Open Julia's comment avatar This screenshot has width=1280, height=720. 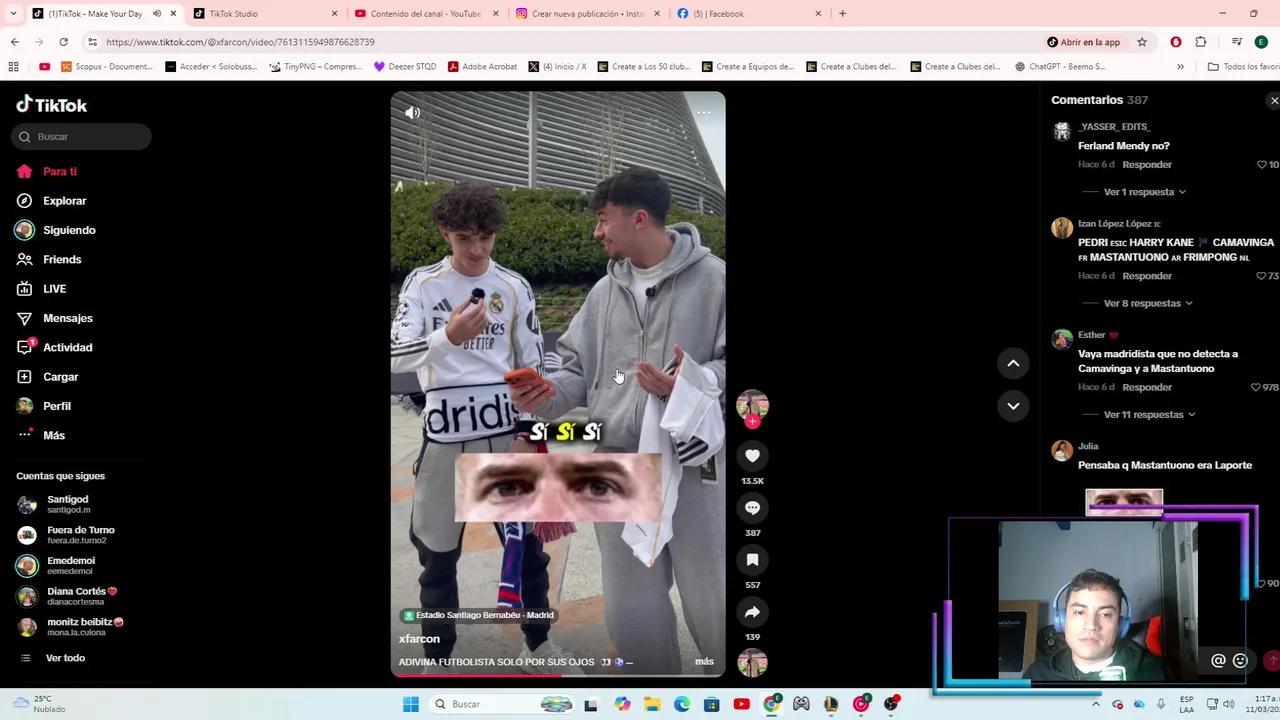[1062, 452]
